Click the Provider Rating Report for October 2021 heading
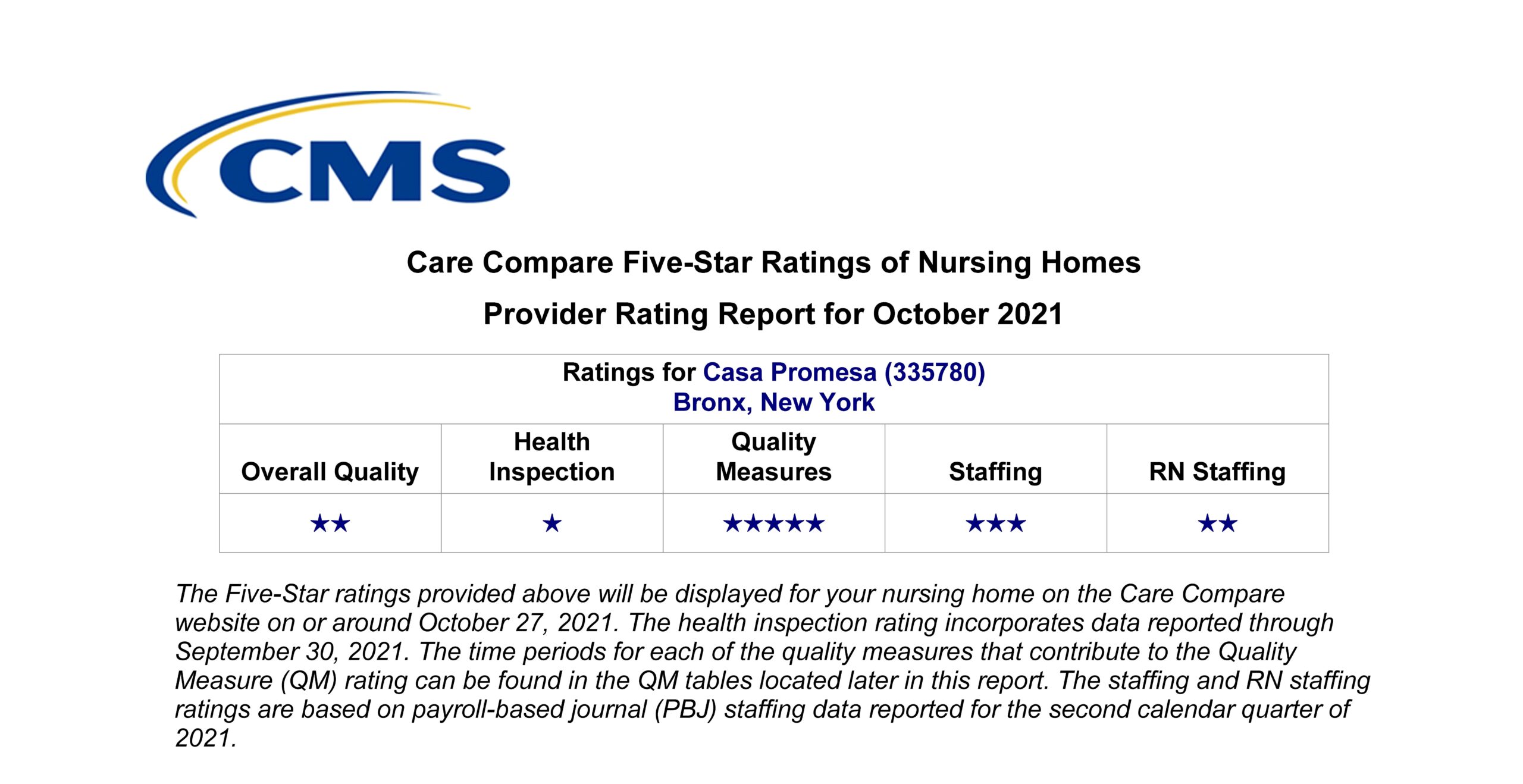This screenshot has width=1523, height=784. click(773, 314)
